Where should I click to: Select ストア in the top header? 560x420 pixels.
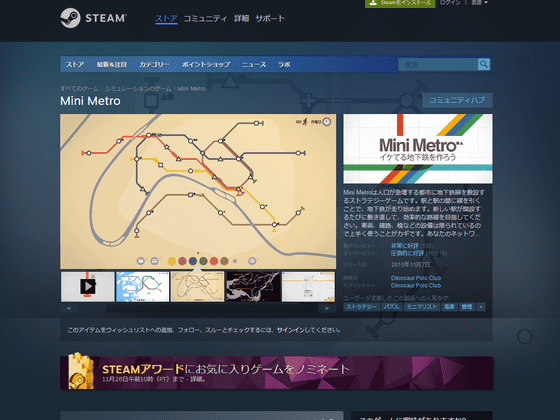tap(166, 19)
